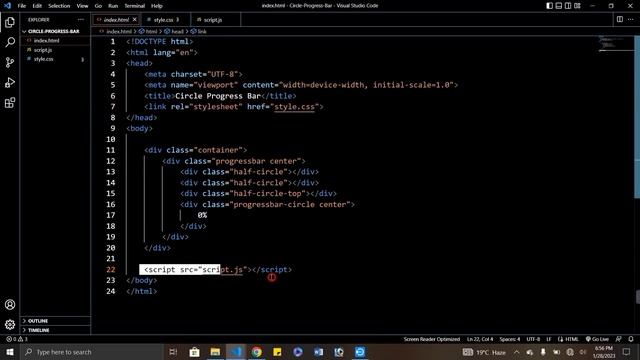Change encoding UTF-8 in status bar

(533, 339)
